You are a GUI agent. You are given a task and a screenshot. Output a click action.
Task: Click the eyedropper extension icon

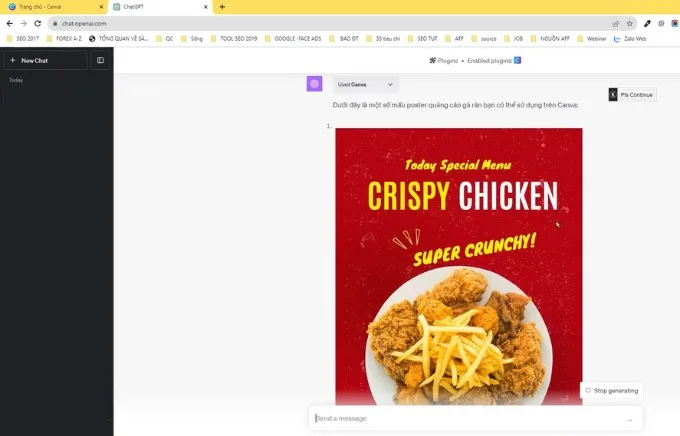coord(647,23)
